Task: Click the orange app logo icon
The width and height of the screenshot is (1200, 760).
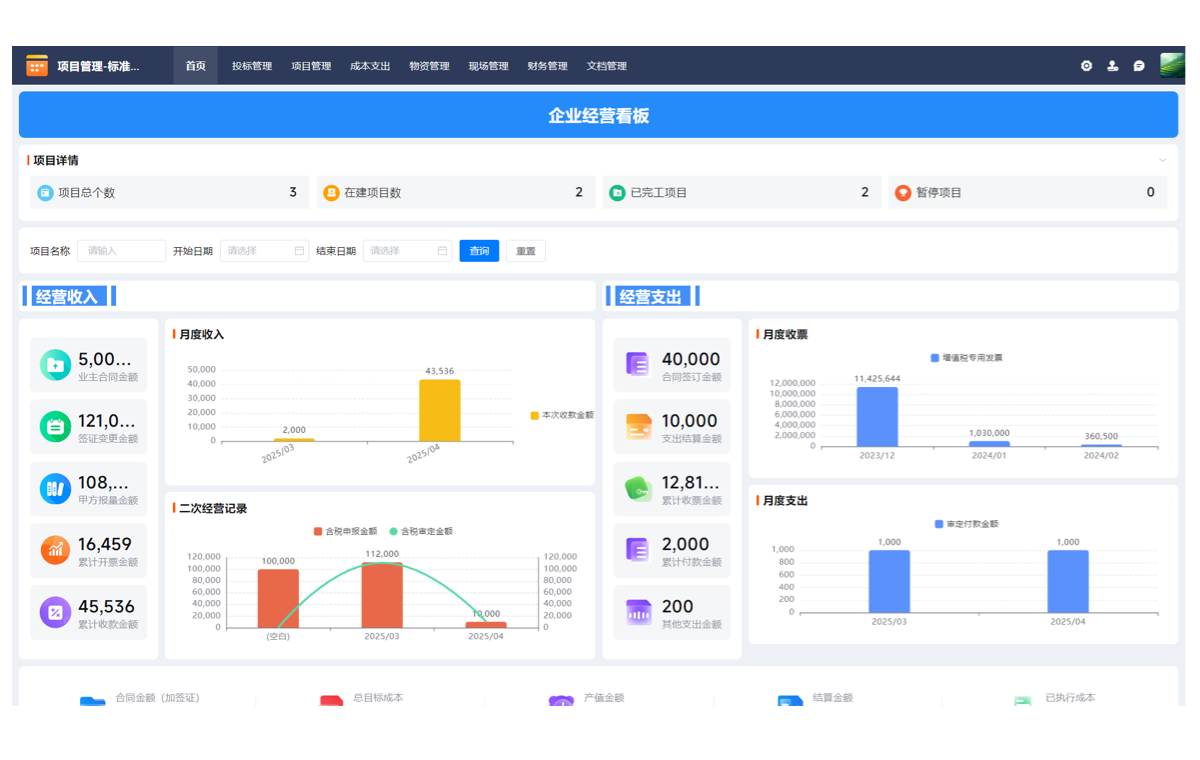Action: click(37, 66)
